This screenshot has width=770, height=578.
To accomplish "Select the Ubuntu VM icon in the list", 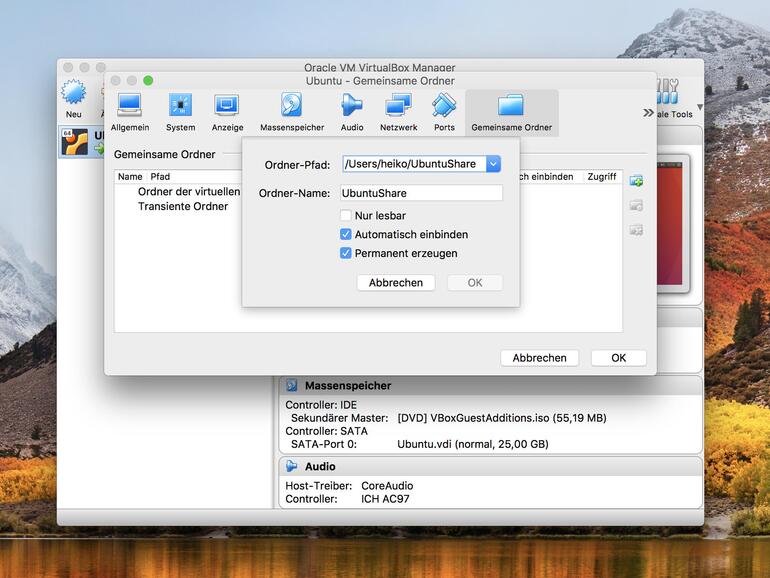I will coord(75,142).
